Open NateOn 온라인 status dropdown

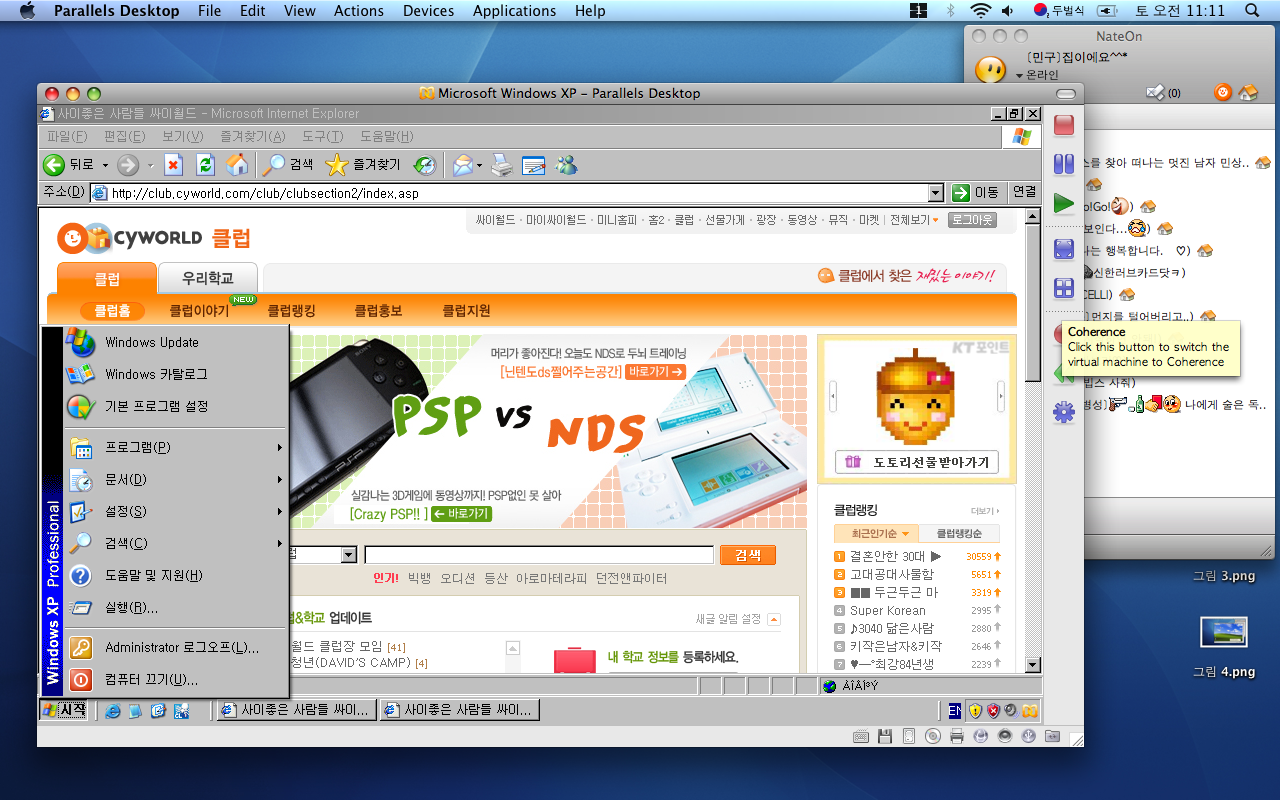tap(1036, 75)
